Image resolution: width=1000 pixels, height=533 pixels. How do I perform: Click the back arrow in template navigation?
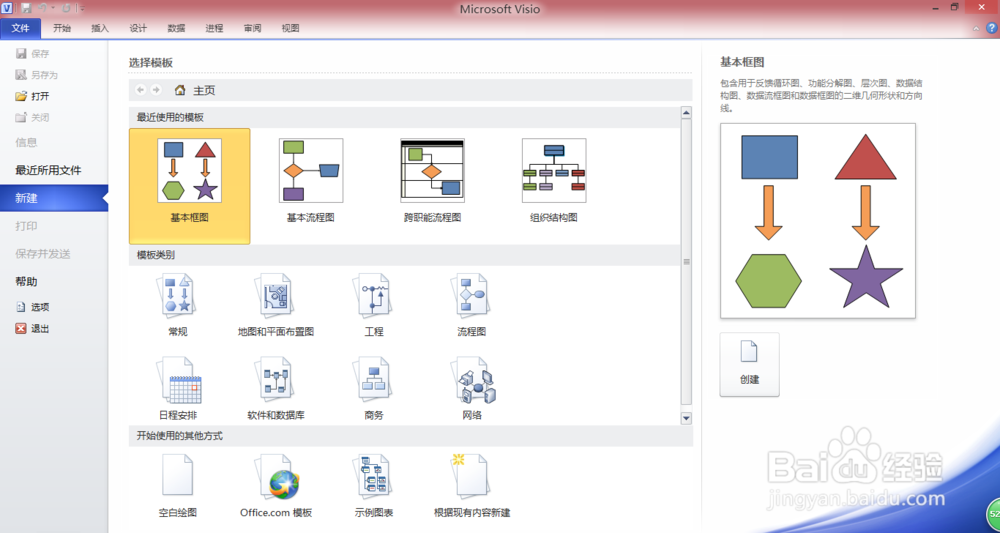[x=141, y=91]
